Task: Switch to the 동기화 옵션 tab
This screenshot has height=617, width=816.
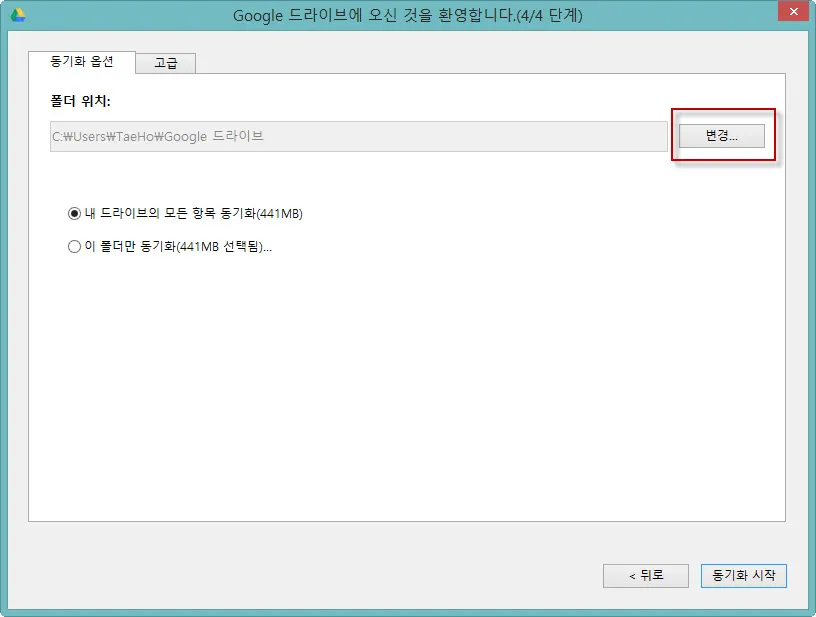Action: [82, 62]
